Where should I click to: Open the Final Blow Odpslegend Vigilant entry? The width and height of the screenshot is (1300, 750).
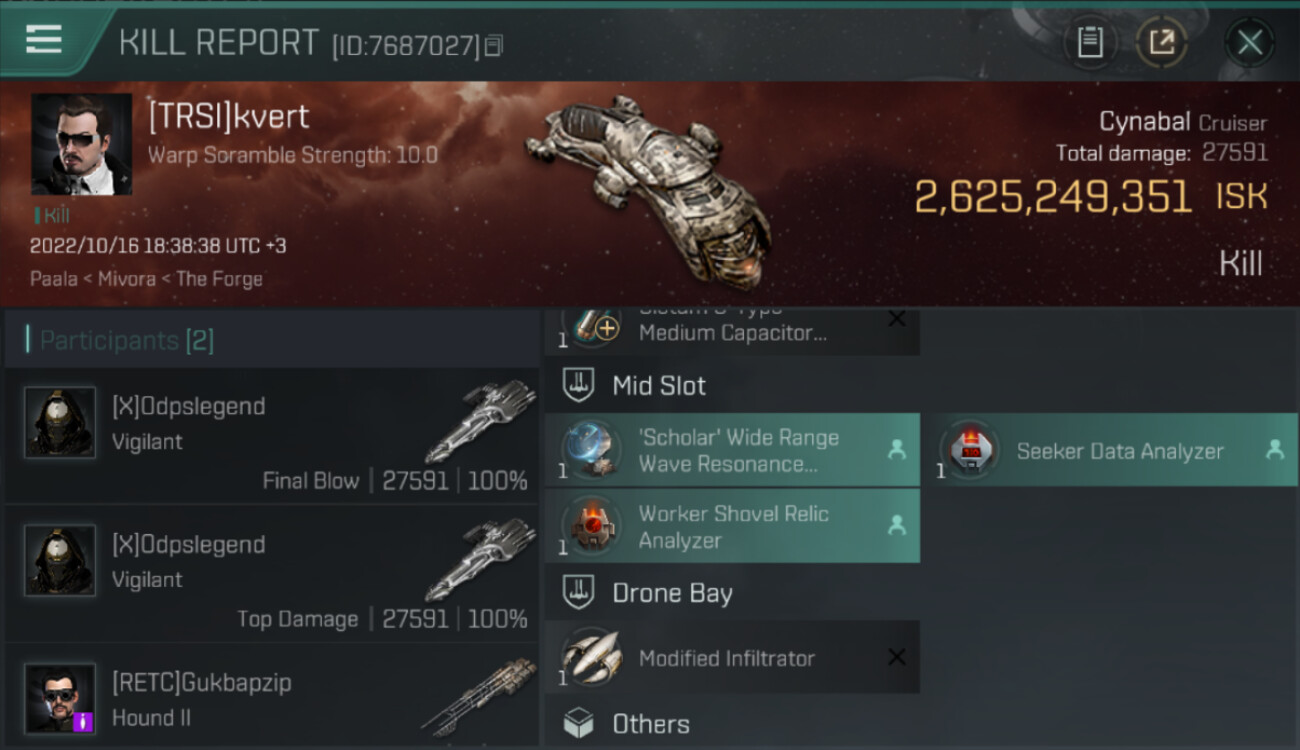point(272,436)
